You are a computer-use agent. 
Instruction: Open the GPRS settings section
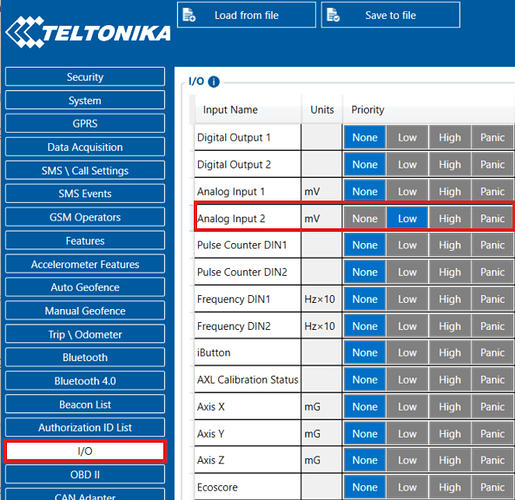point(85,123)
